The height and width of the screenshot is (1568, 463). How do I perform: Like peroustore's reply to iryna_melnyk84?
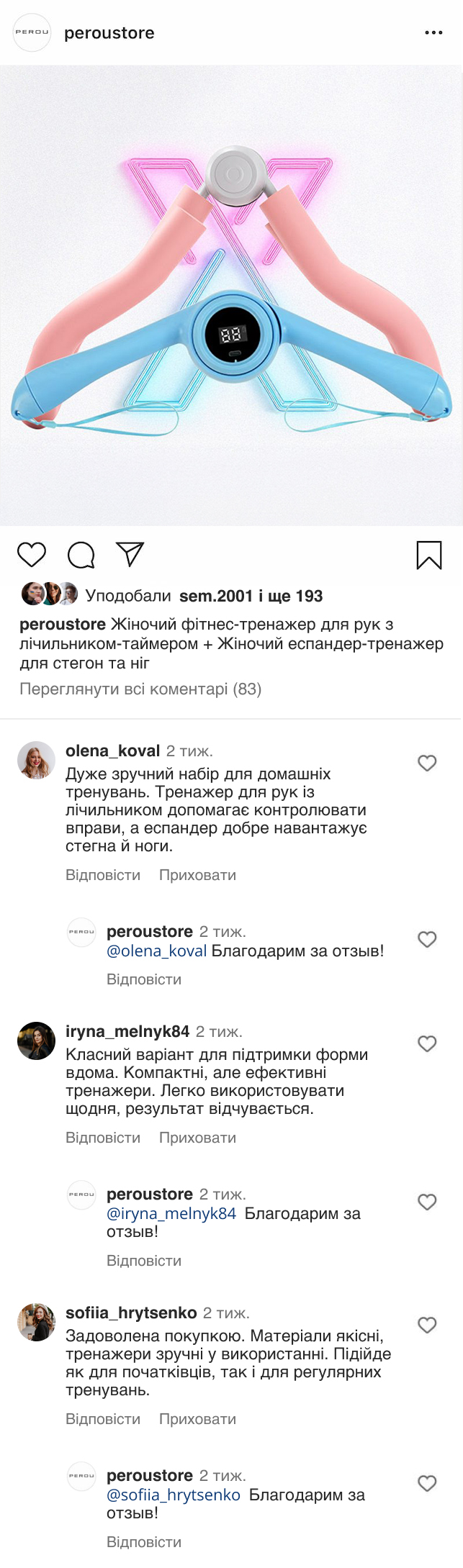(428, 1202)
